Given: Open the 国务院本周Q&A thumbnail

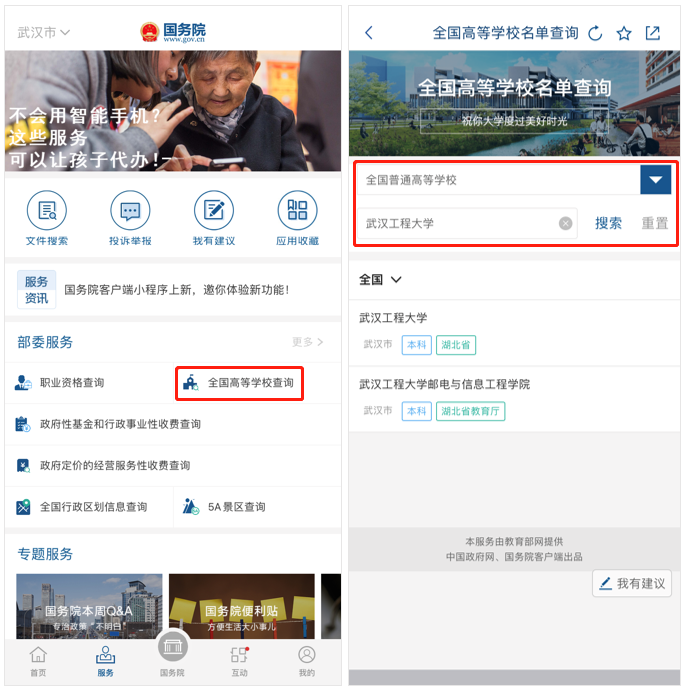Looking at the screenshot, I should pyautogui.click(x=89, y=606).
